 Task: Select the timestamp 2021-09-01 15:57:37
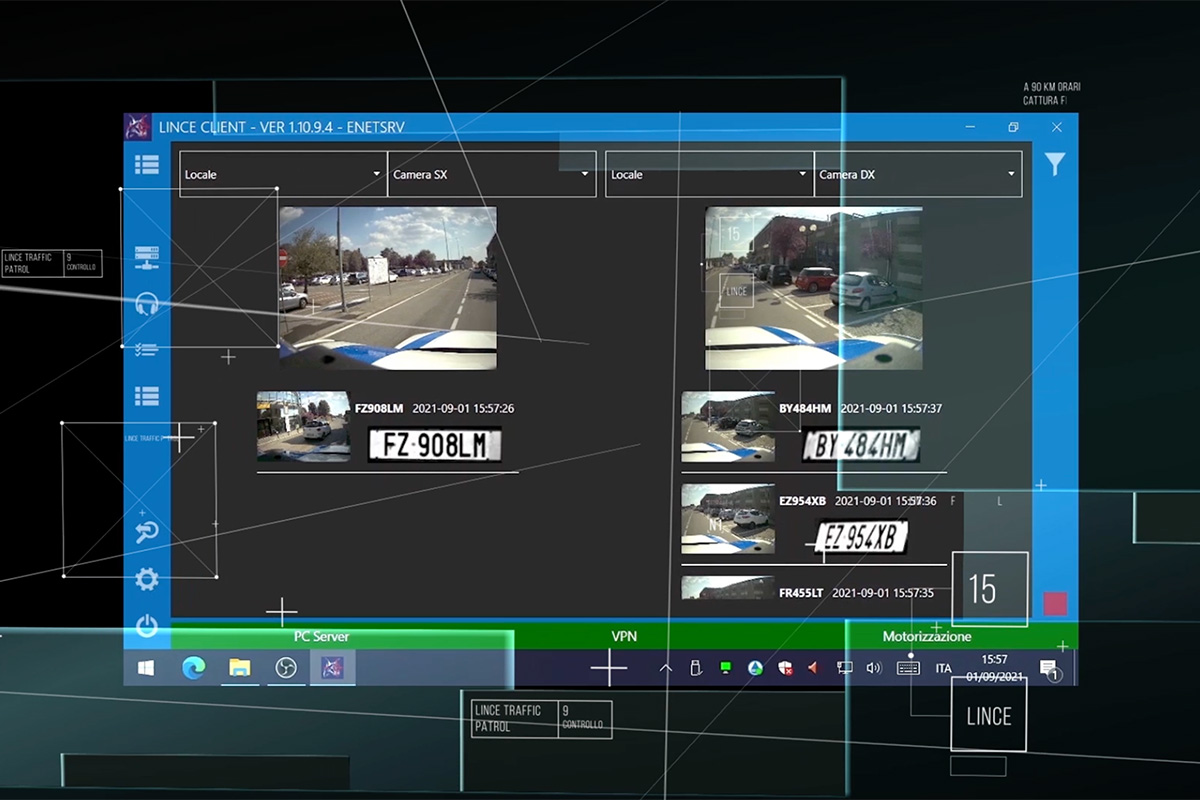coord(891,408)
